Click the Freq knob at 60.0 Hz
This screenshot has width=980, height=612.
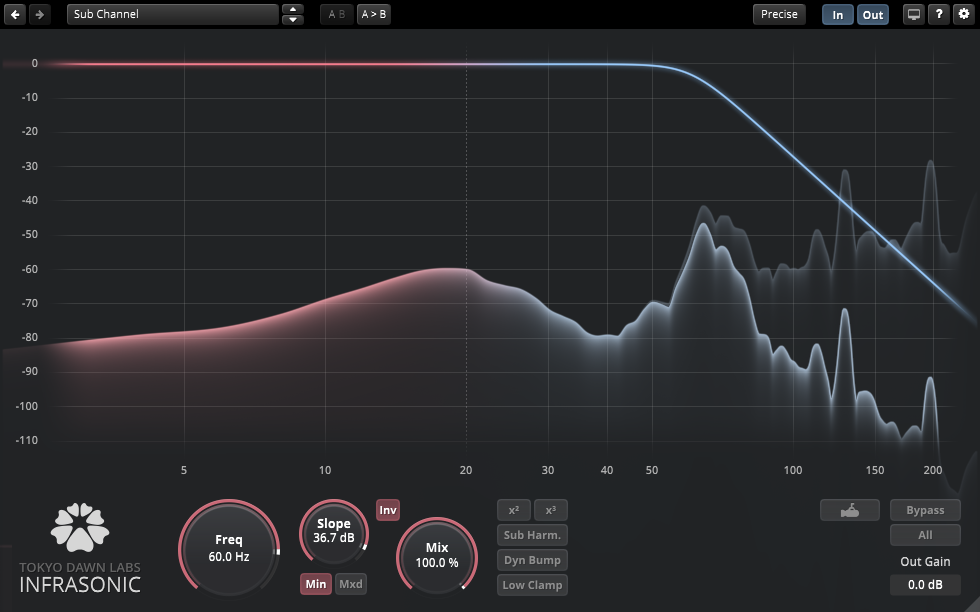coord(229,548)
